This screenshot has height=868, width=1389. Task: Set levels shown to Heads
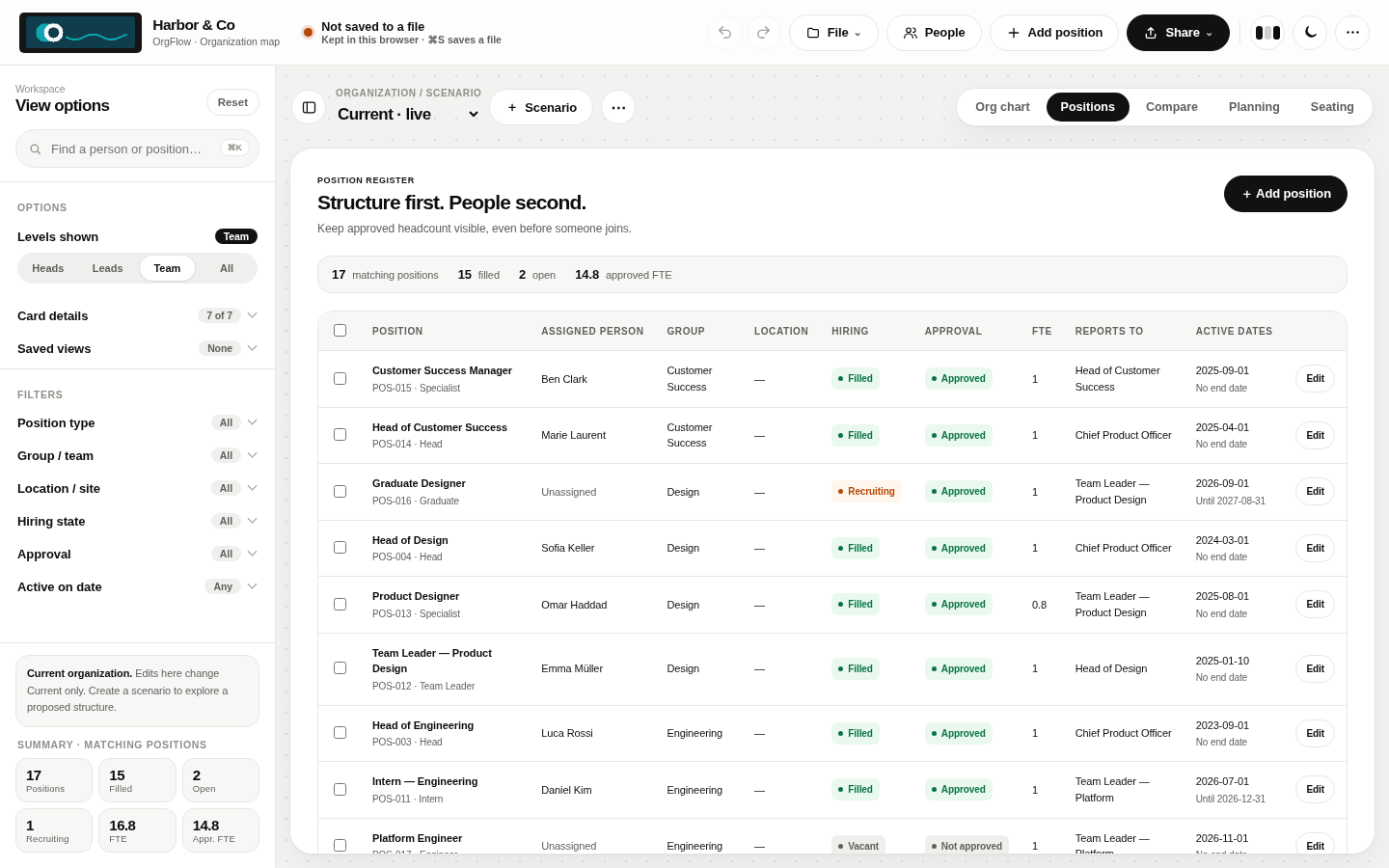coord(48,268)
